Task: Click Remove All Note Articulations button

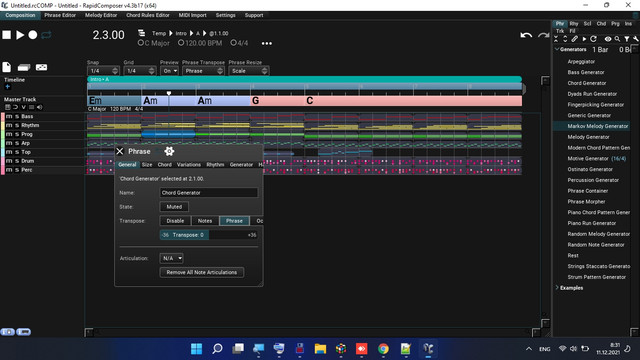Action: coord(202,272)
